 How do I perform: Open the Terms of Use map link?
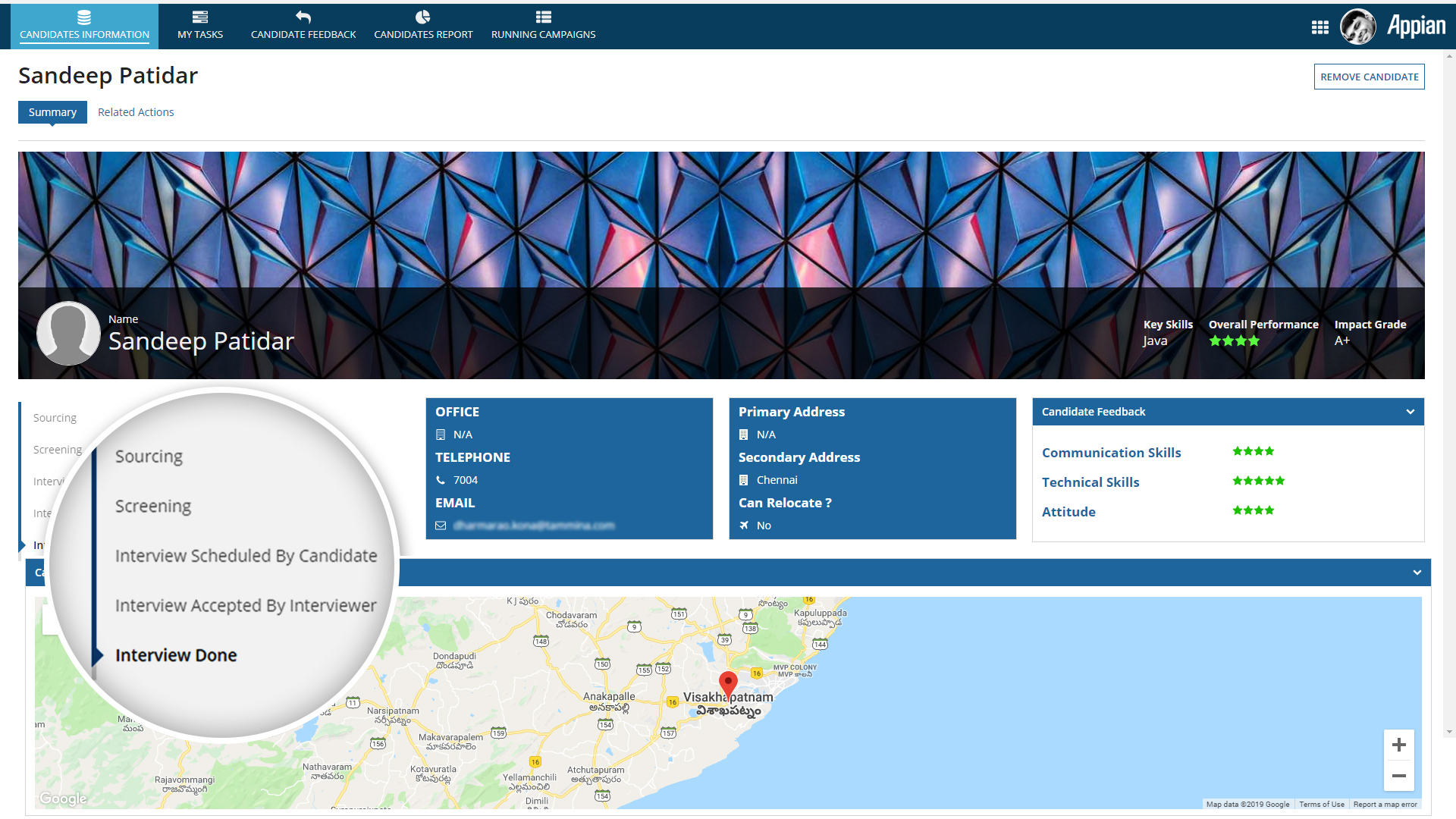(1321, 805)
